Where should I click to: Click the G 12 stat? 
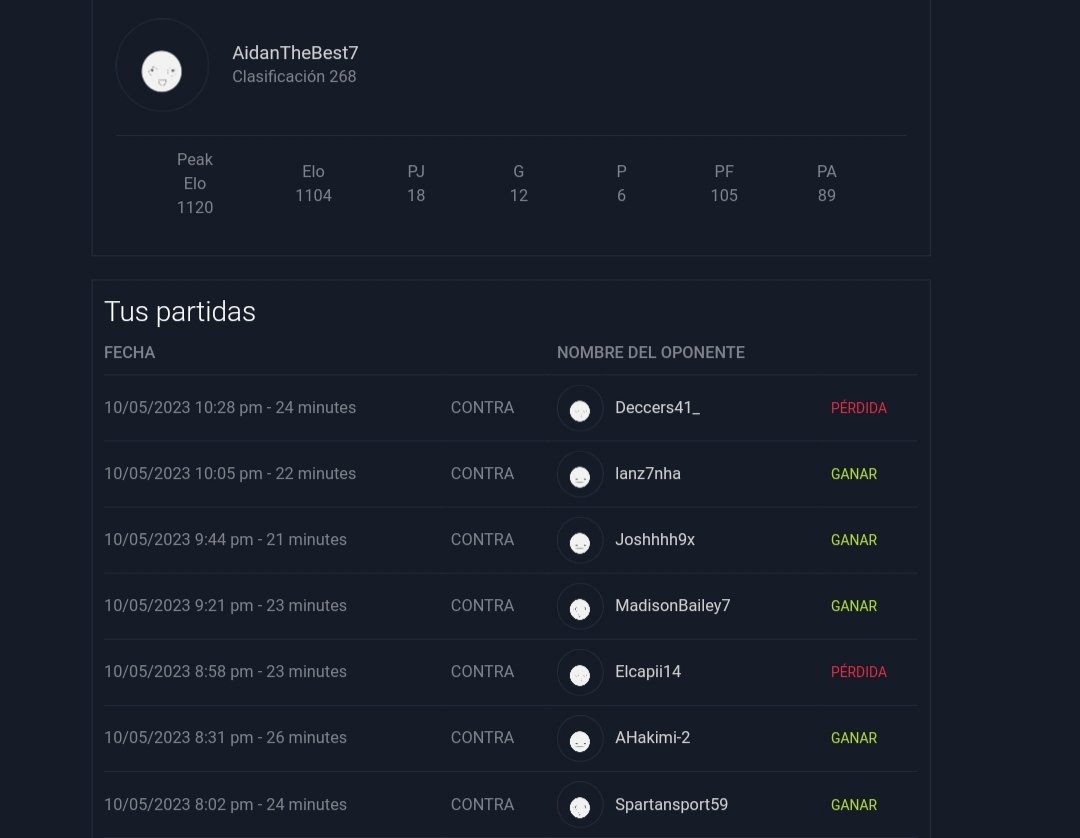point(519,183)
